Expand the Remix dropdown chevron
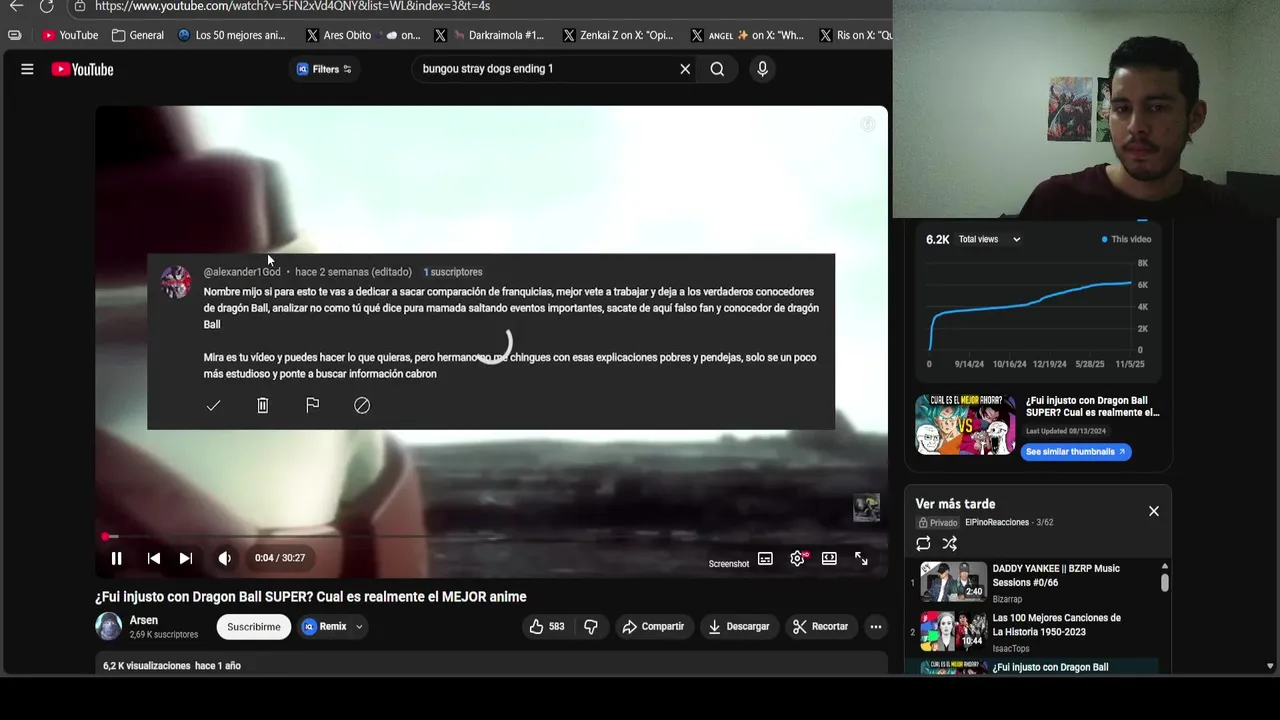The height and width of the screenshot is (720, 1280). click(359, 627)
